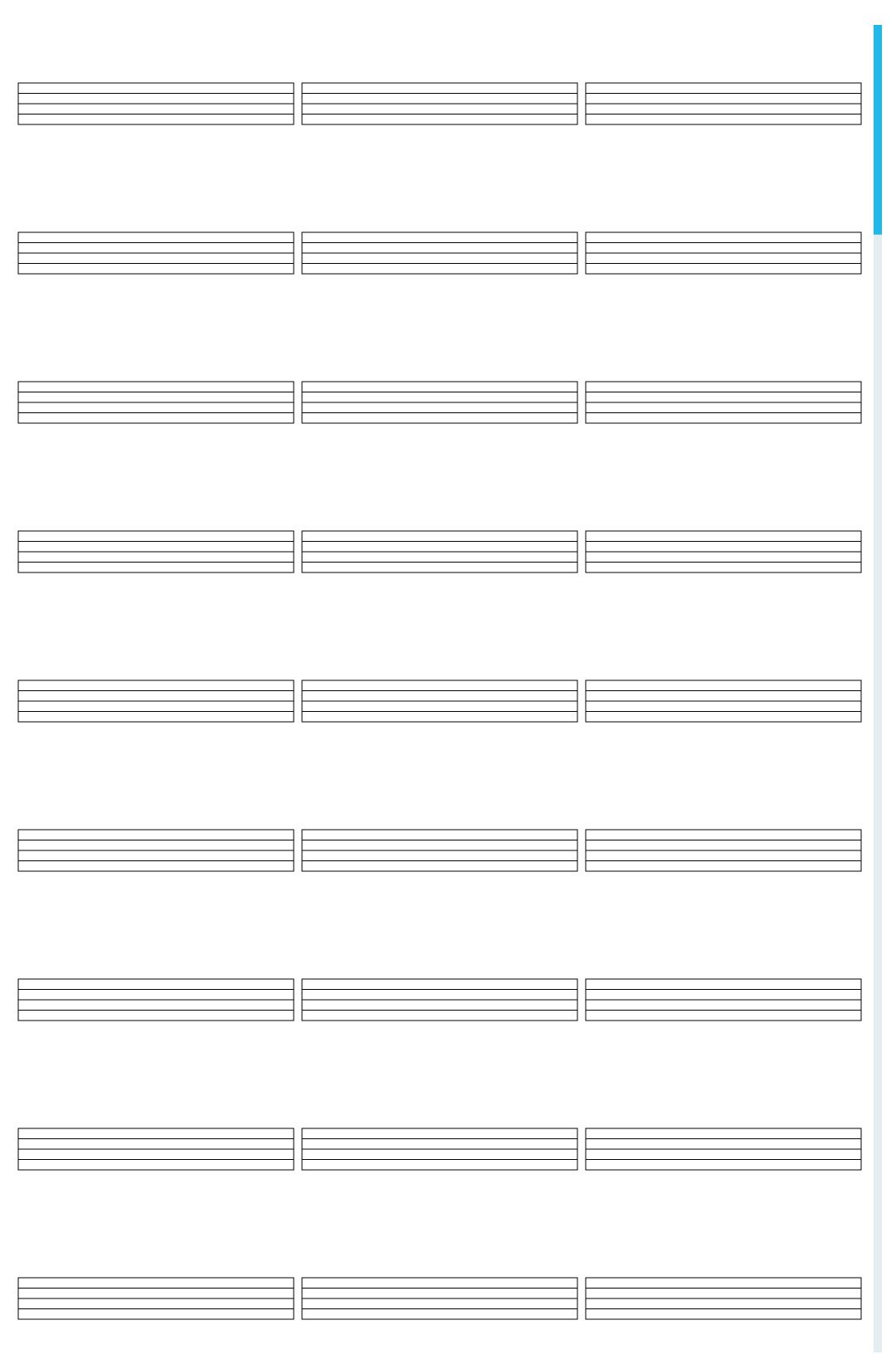Screen dimensions: 896x1369
Task: Select the bottom-right table in the last row
Action: [x=723, y=1298]
